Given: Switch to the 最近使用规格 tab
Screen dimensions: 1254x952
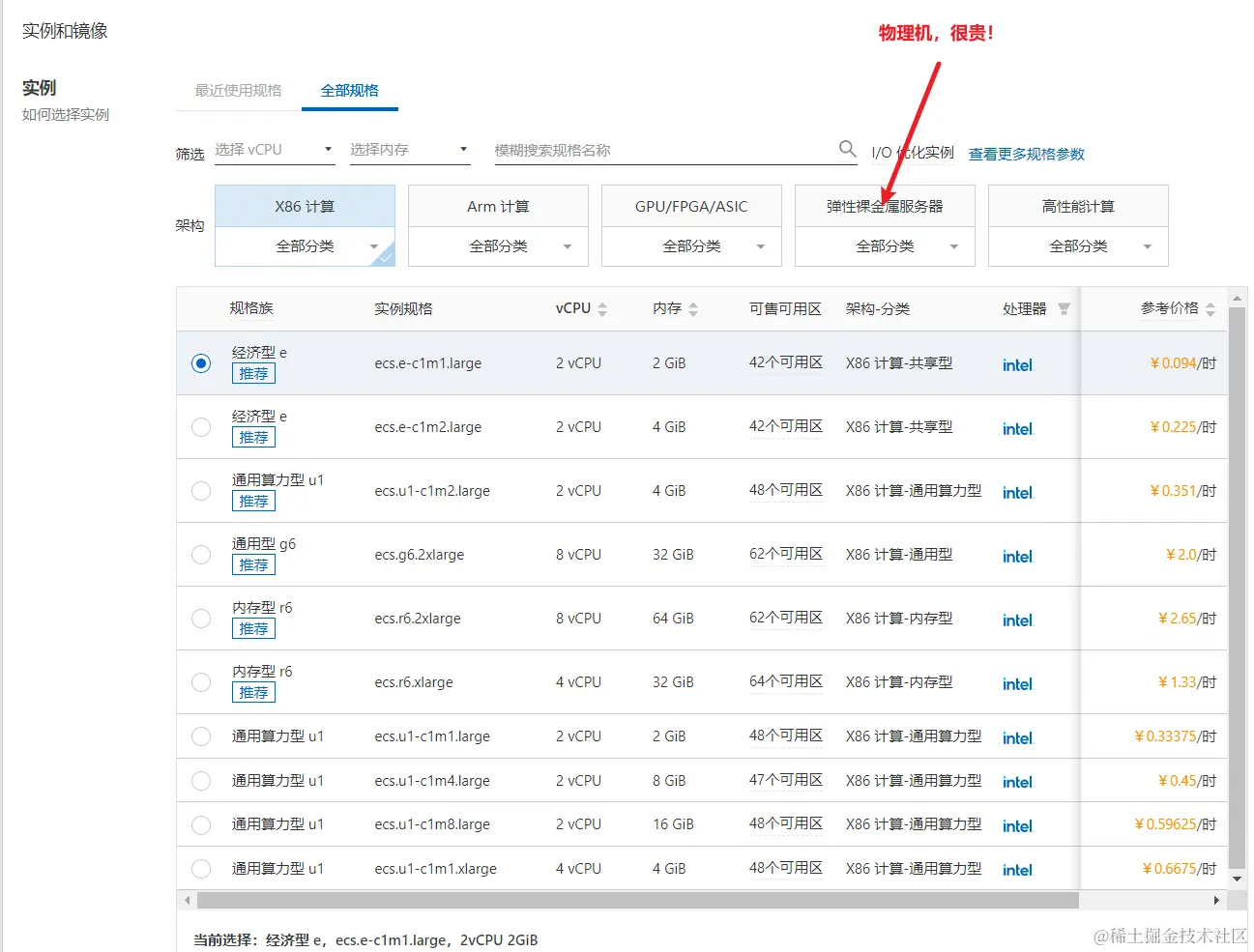Looking at the screenshot, I should coord(237,90).
